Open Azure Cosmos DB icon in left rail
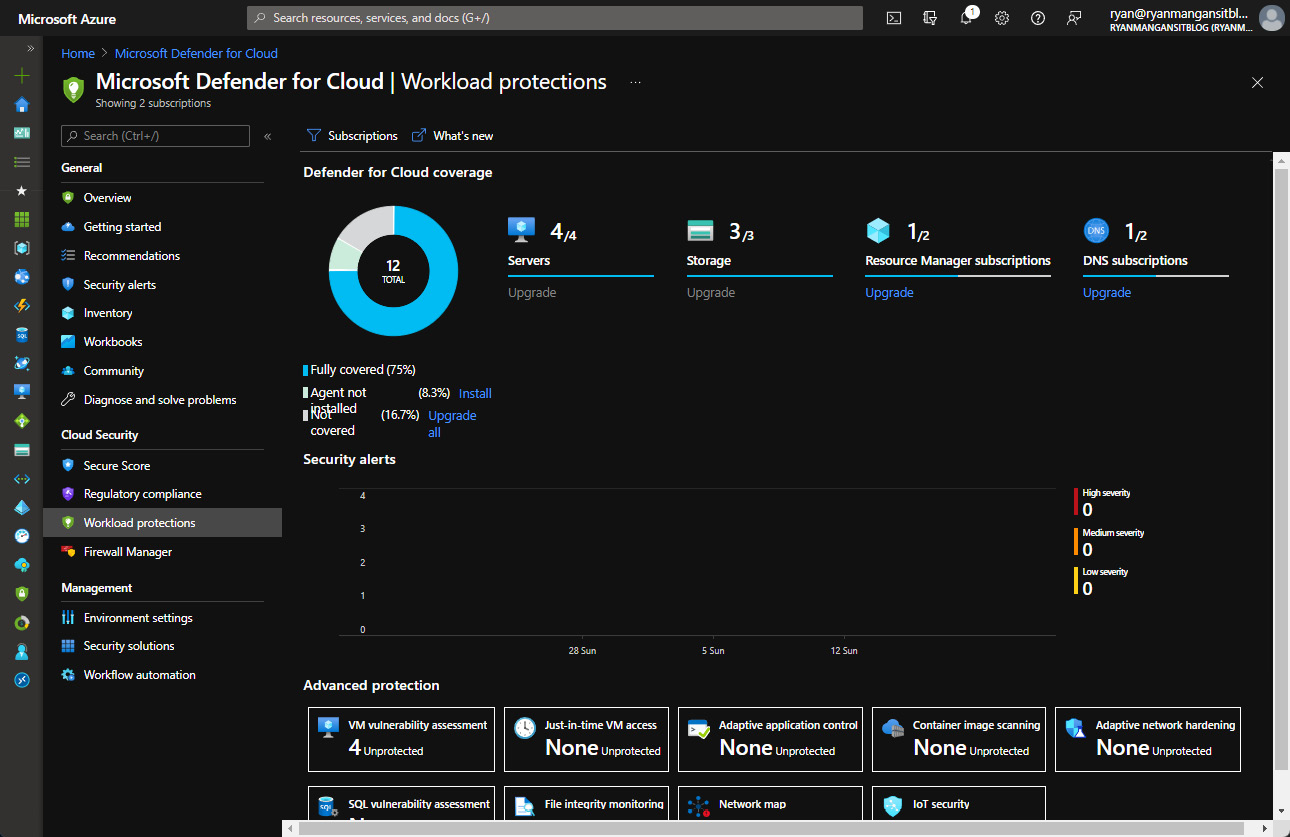1290x837 pixels. coord(22,362)
